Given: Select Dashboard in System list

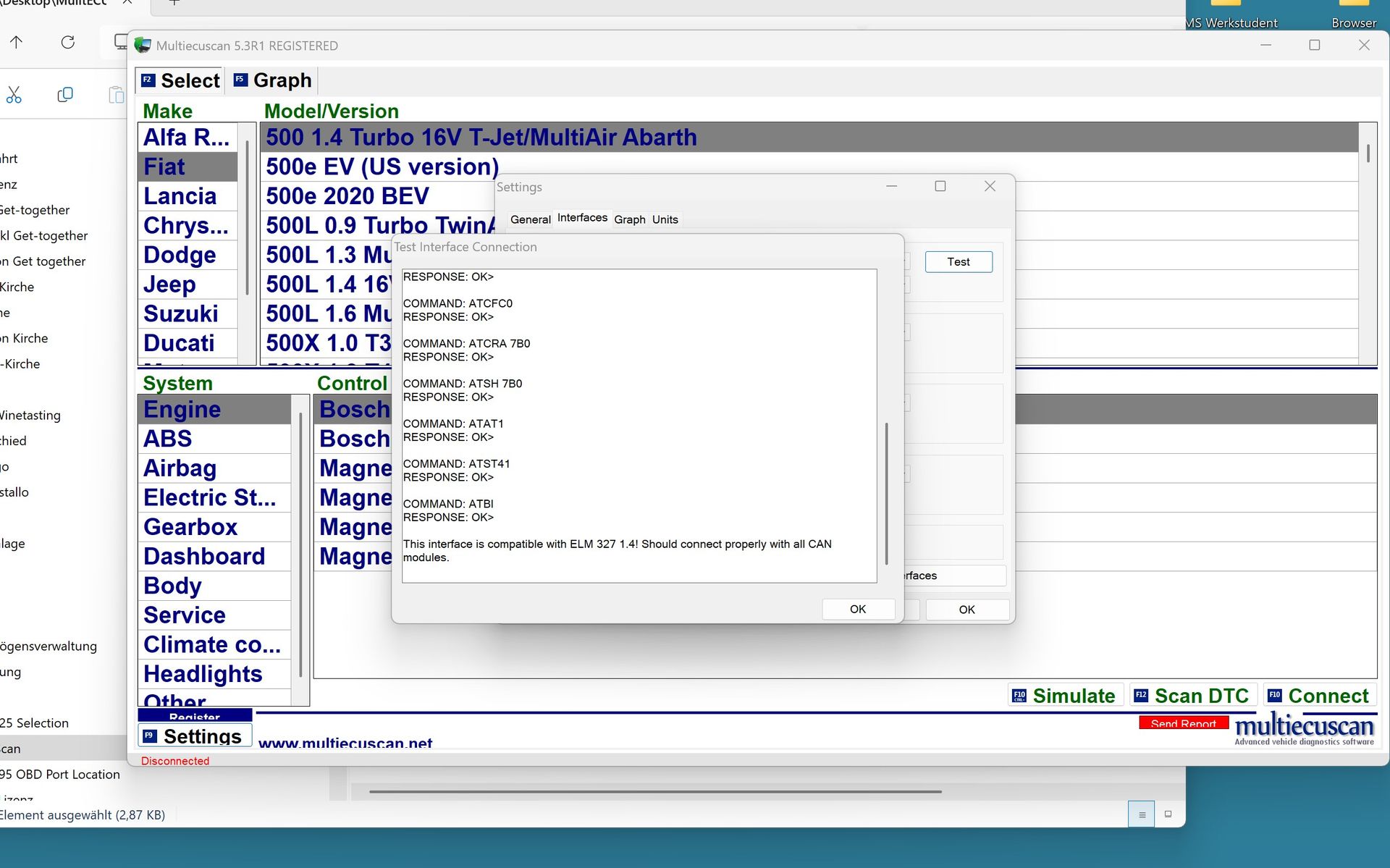Looking at the screenshot, I should click(x=214, y=556).
